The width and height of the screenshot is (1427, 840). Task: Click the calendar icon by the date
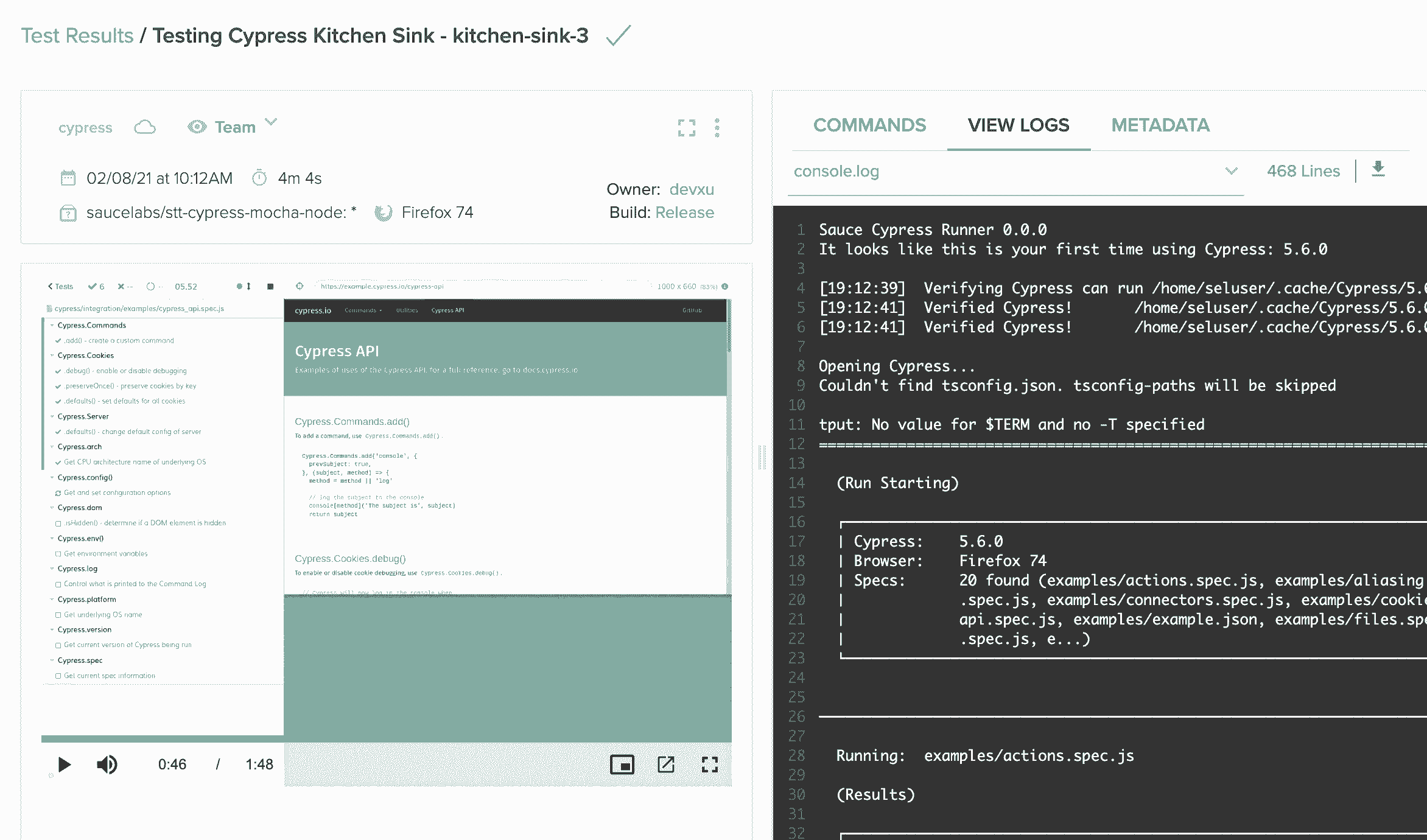coord(68,178)
